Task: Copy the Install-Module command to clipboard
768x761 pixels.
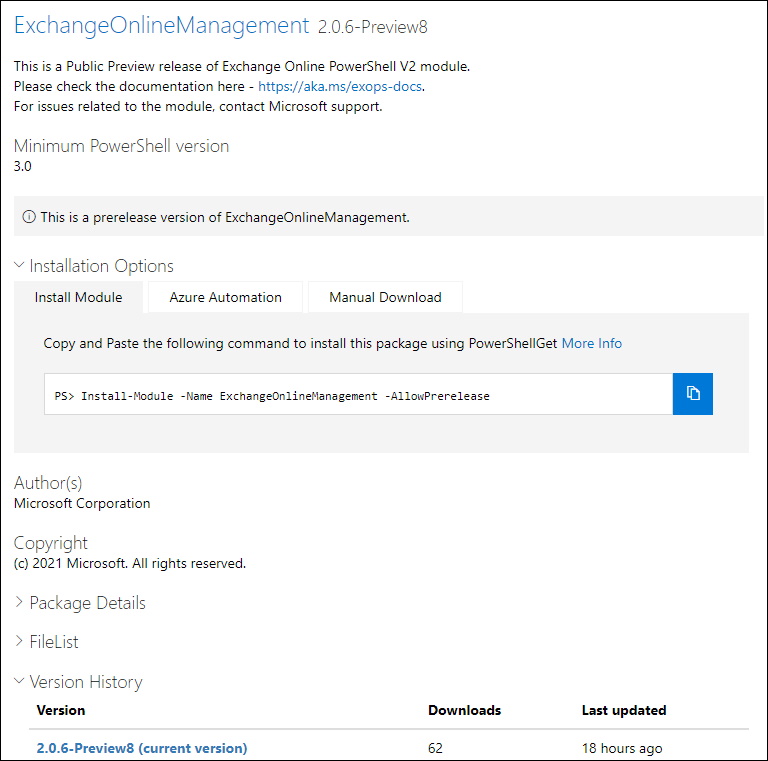Action: tap(693, 394)
